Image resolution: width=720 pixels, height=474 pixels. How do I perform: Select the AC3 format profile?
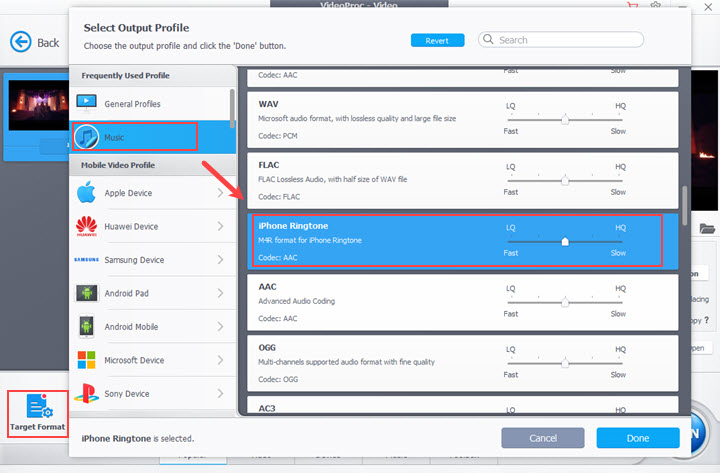point(462,405)
